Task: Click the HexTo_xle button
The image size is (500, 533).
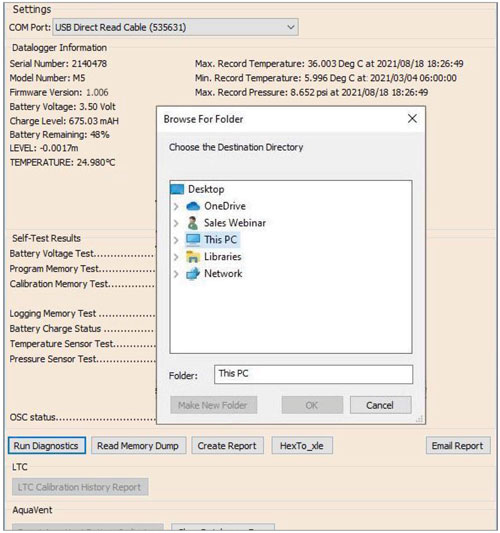Action: coord(302,446)
